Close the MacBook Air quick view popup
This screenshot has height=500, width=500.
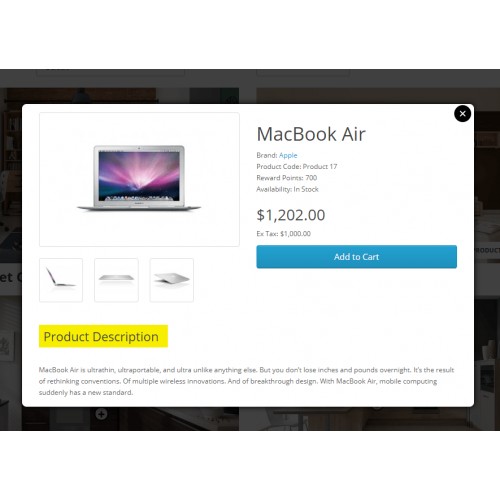(x=462, y=114)
